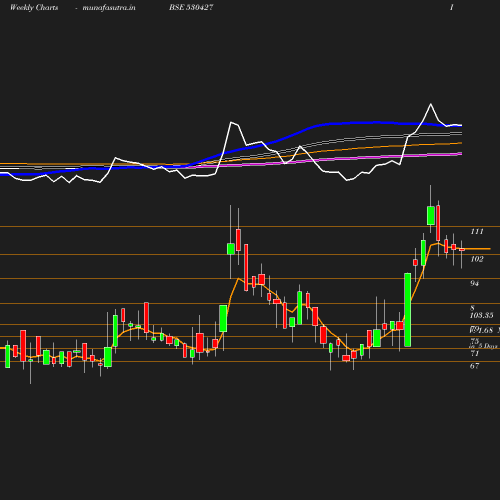
Task: Click the 111 price level label
Action: pos(477,231)
